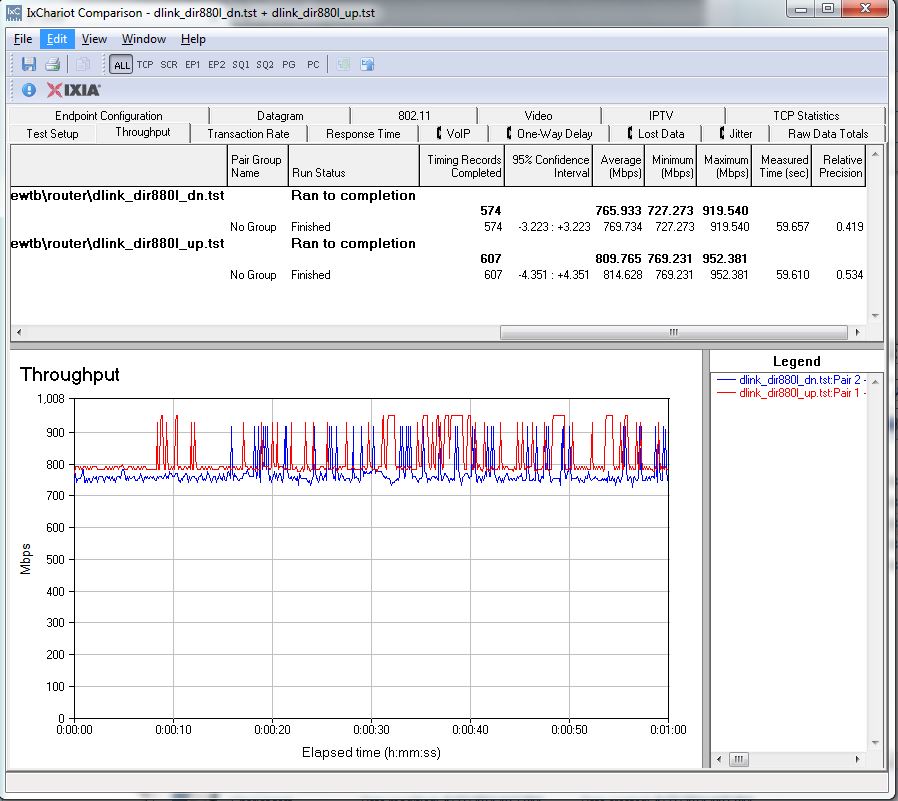Viewport: 898px width, 801px height.
Task: Switch to the 802.11 tab
Action: [x=414, y=116]
